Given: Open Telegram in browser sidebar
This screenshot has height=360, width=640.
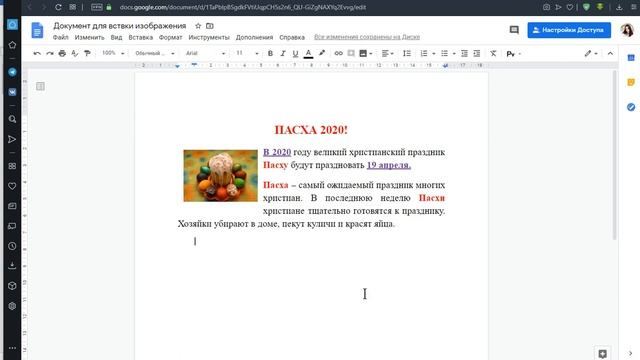Looking at the screenshot, I should (x=12, y=72).
